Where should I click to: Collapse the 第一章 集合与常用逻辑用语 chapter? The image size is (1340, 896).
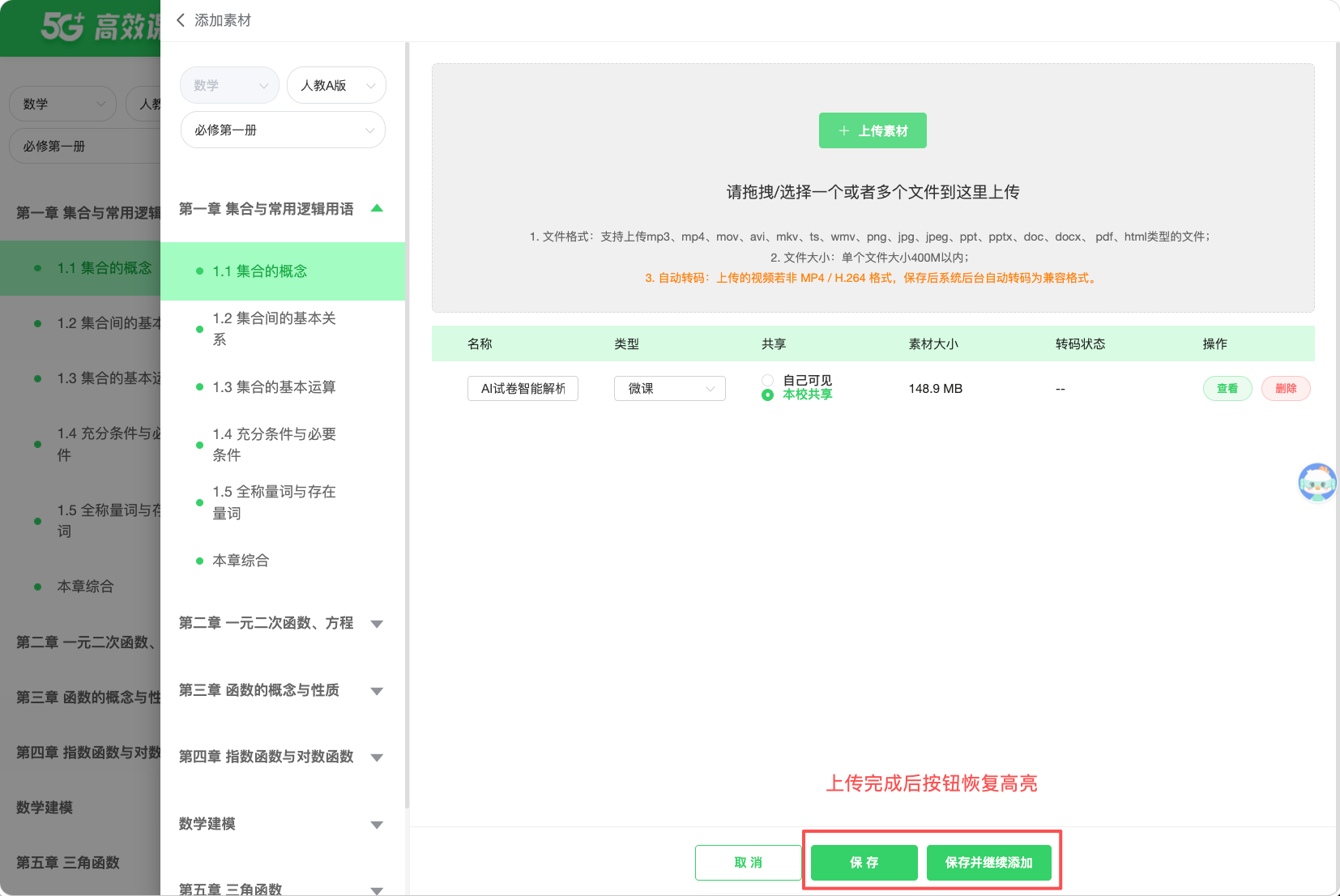pyautogui.click(x=377, y=209)
